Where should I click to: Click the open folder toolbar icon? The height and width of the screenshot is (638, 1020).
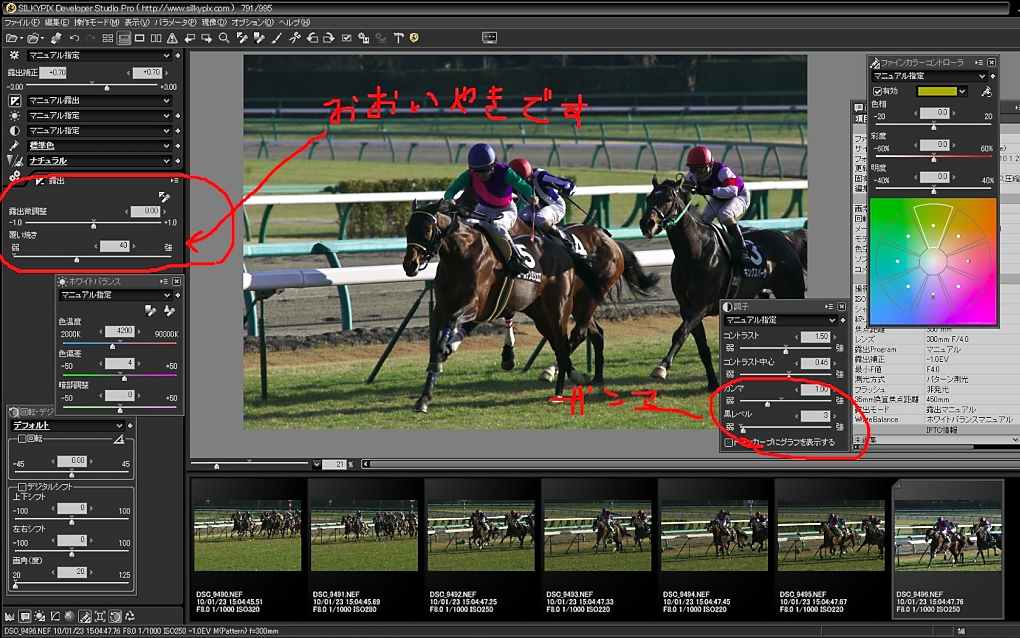click(x=35, y=38)
